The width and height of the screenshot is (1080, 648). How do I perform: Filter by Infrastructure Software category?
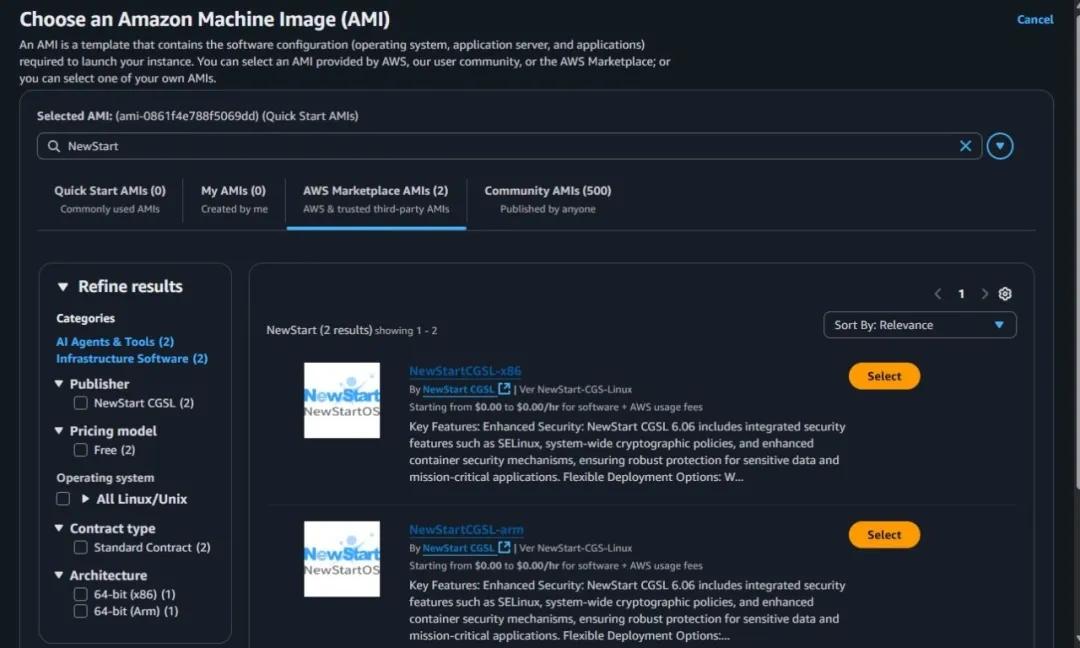click(132, 359)
